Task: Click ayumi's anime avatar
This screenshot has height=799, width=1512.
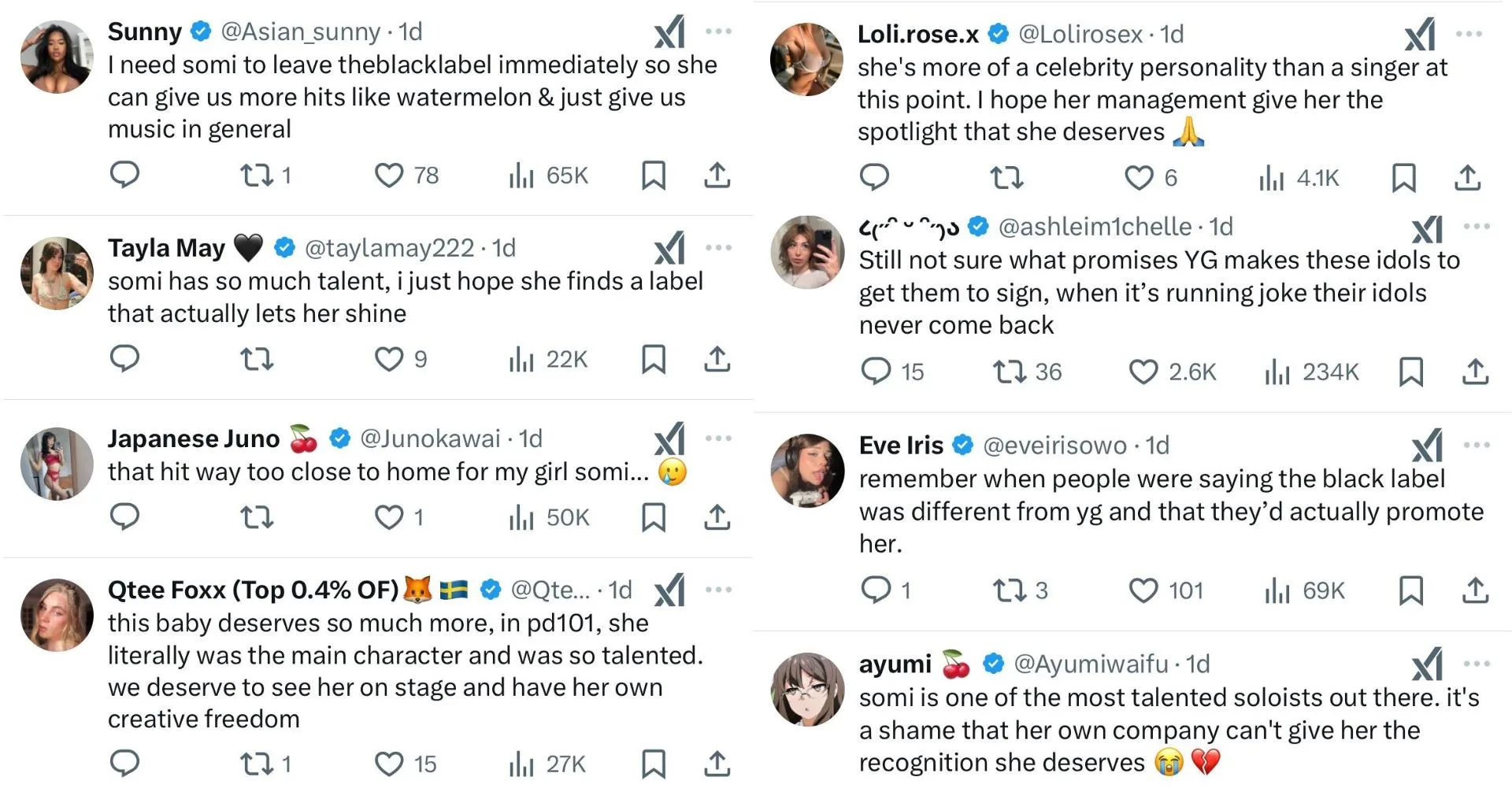Action: click(x=807, y=689)
